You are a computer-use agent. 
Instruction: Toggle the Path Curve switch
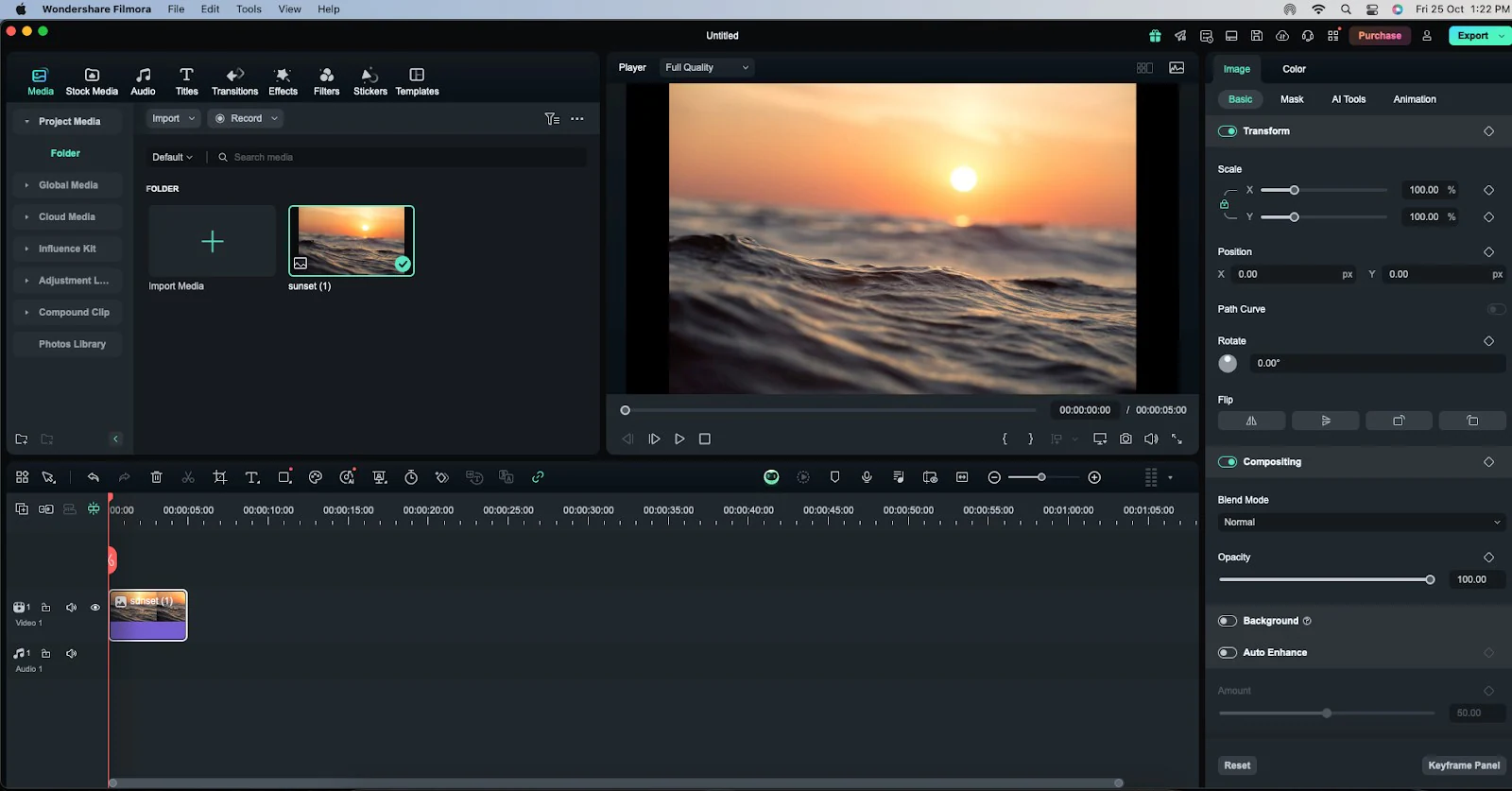point(1496,309)
